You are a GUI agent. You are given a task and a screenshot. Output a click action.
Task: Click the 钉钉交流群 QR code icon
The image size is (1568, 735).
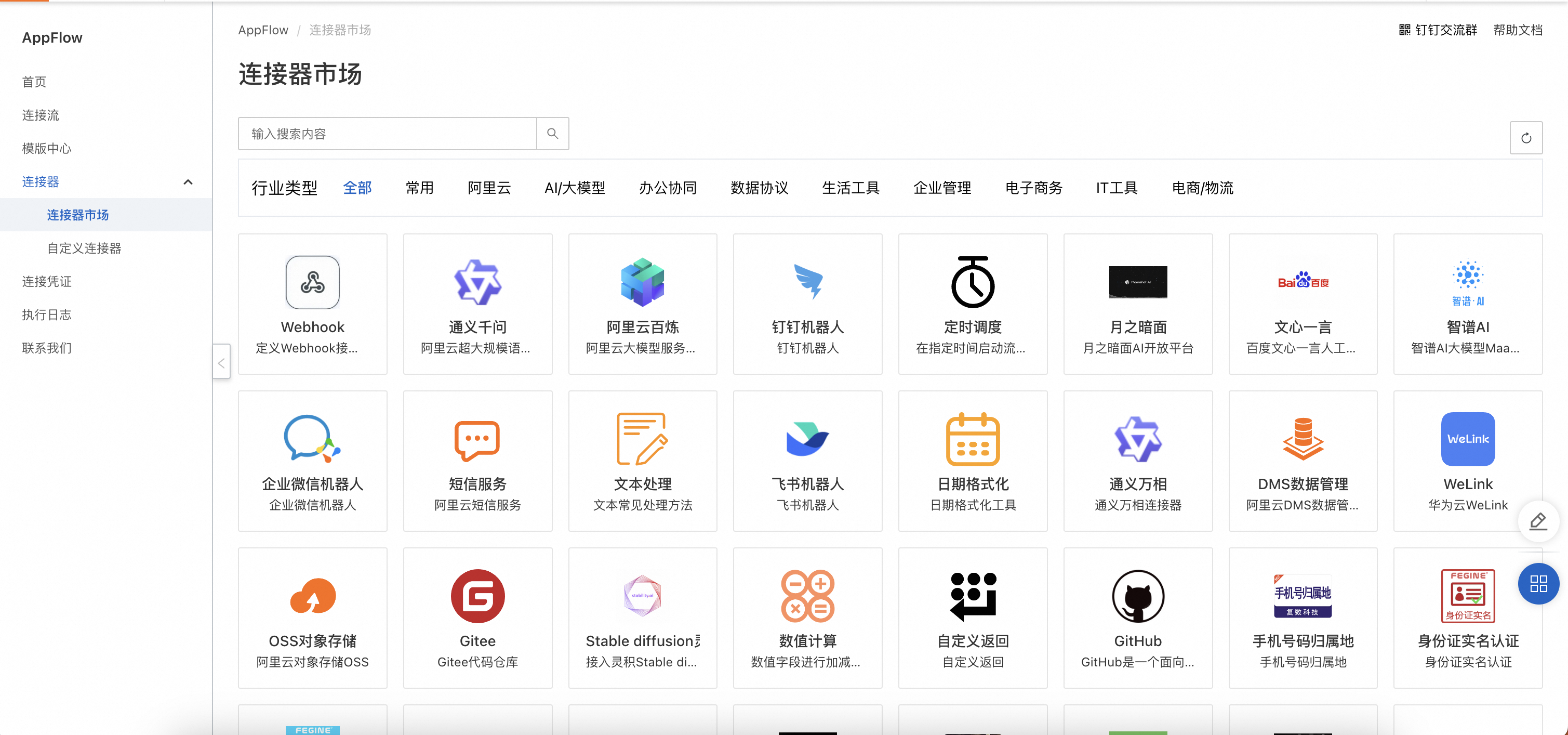click(x=1404, y=30)
